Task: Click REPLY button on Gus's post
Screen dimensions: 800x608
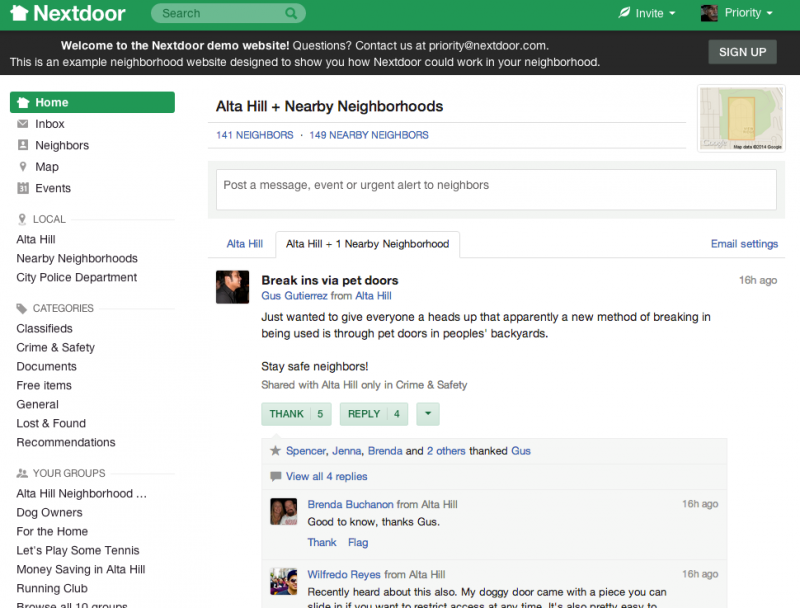Action: click(x=374, y=414)
